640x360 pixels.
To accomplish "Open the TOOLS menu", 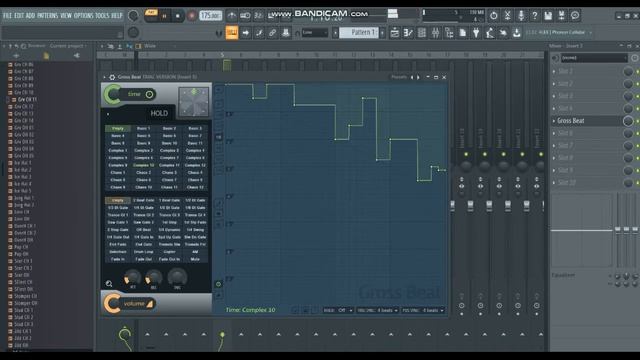I will [102, 16].
